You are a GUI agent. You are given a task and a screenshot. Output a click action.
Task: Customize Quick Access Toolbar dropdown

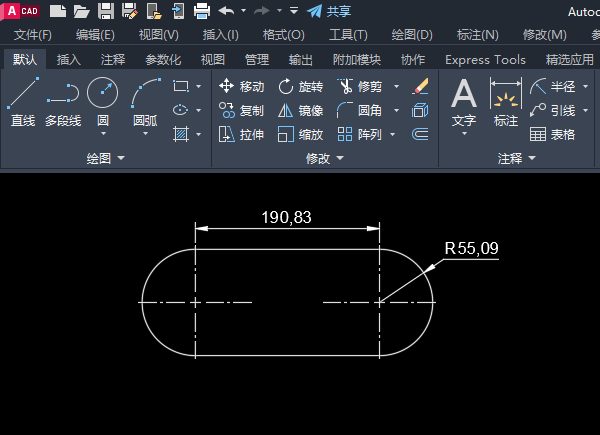coord(294,11)
